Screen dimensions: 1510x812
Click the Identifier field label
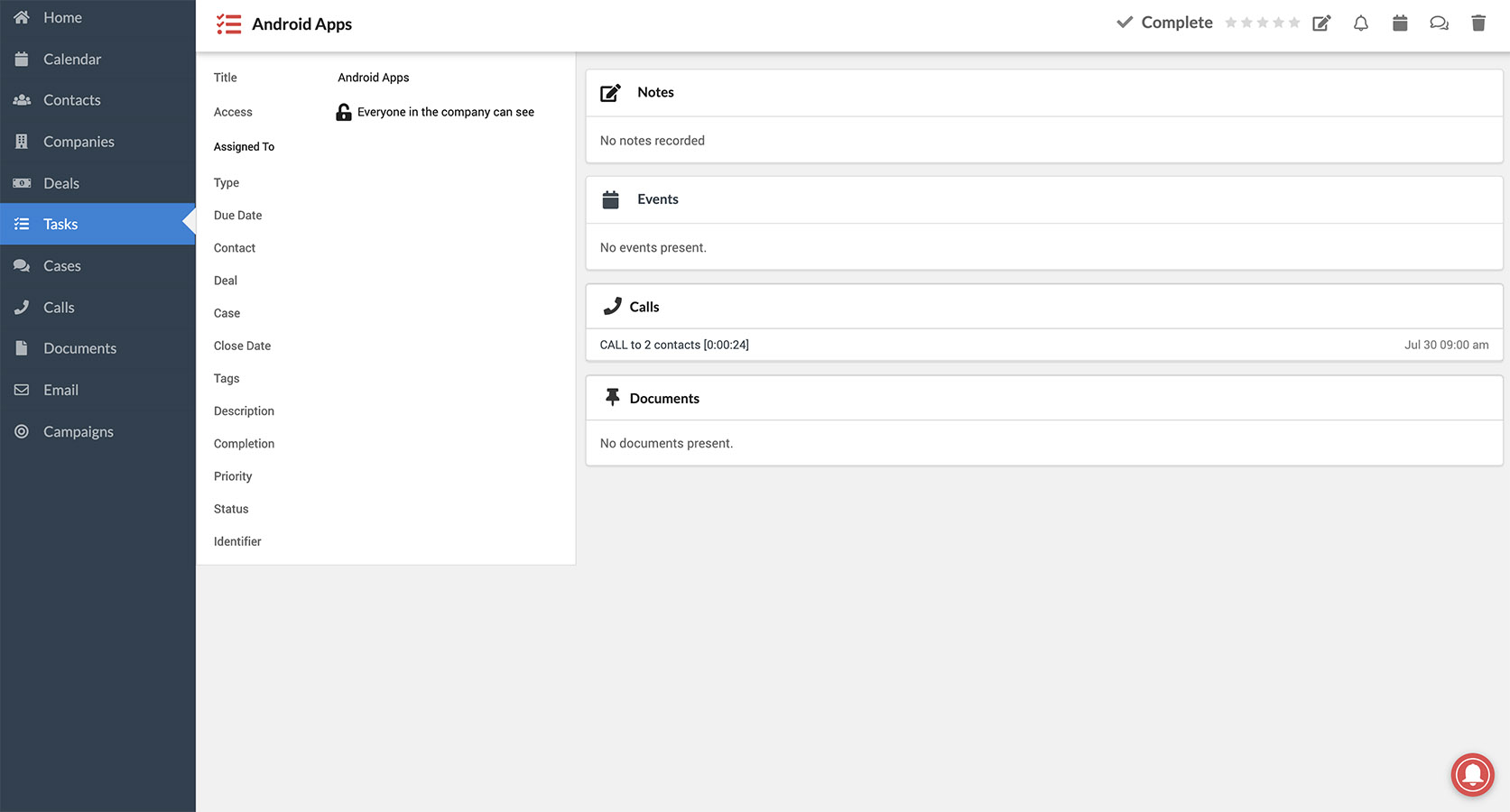(x=237, y=541)
